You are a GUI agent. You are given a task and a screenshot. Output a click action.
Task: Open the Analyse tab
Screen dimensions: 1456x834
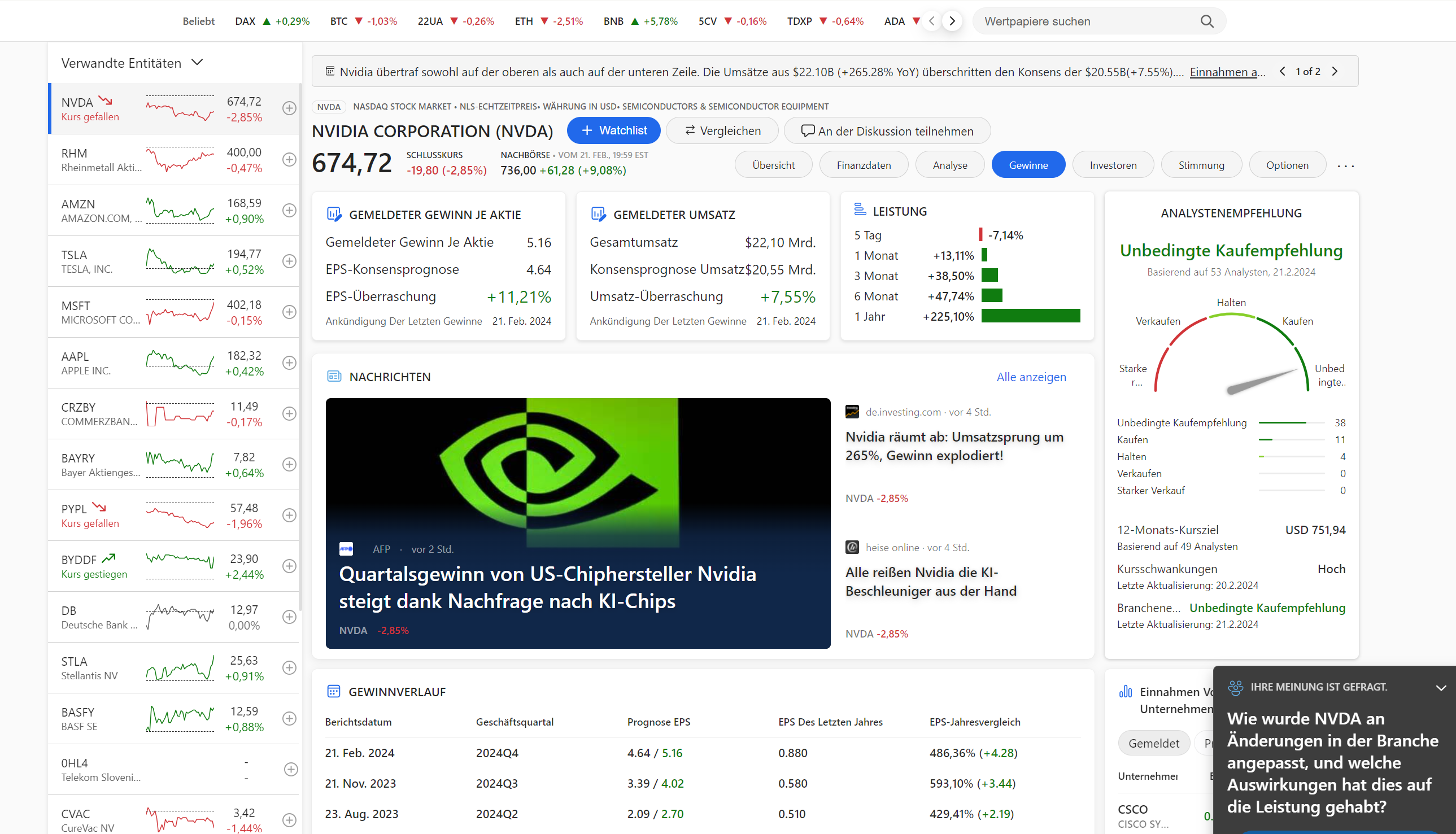(949, 165)
